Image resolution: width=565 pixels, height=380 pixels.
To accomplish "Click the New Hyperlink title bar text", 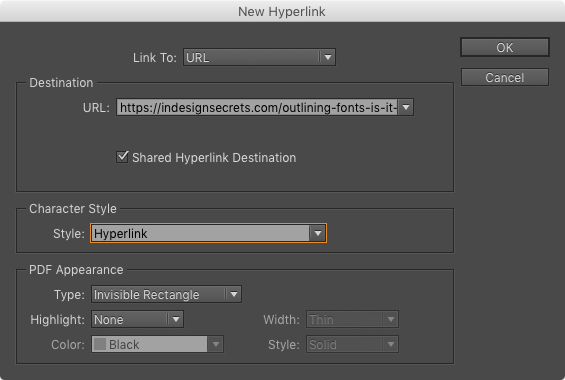I will coord(282,12).
